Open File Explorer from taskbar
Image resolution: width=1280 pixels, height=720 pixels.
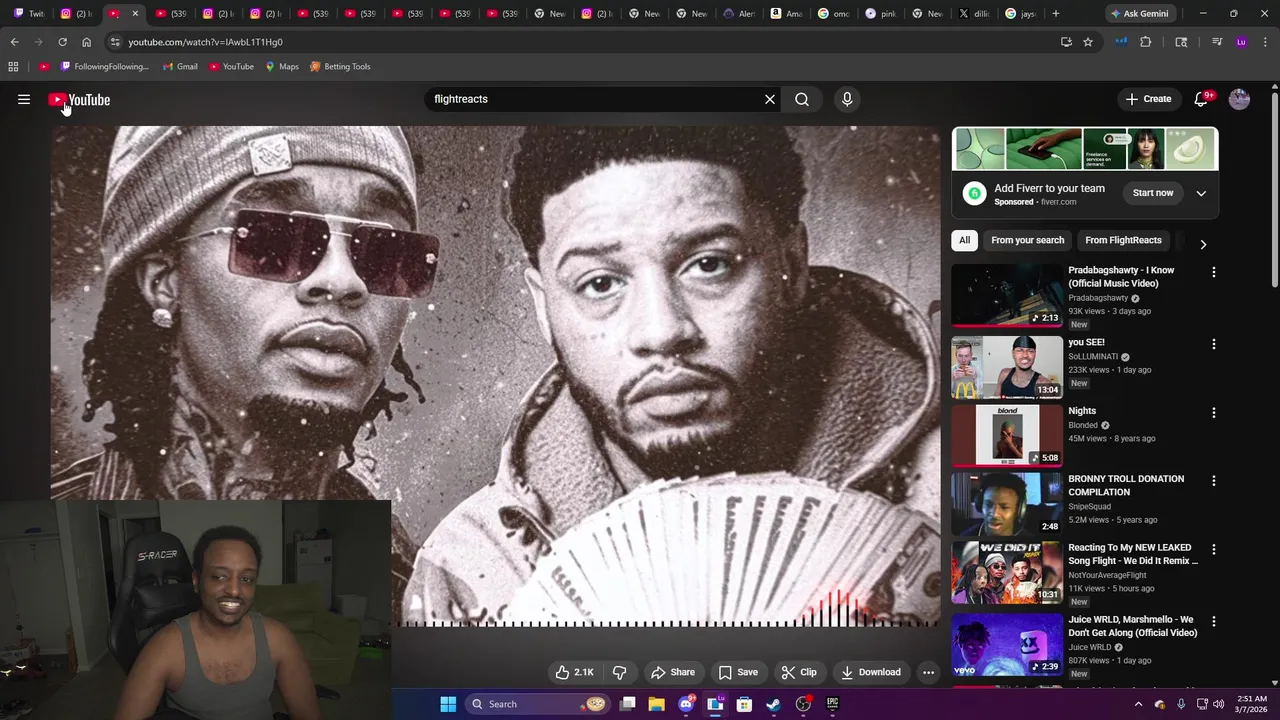pyautogui.click(x=656, y=704)
